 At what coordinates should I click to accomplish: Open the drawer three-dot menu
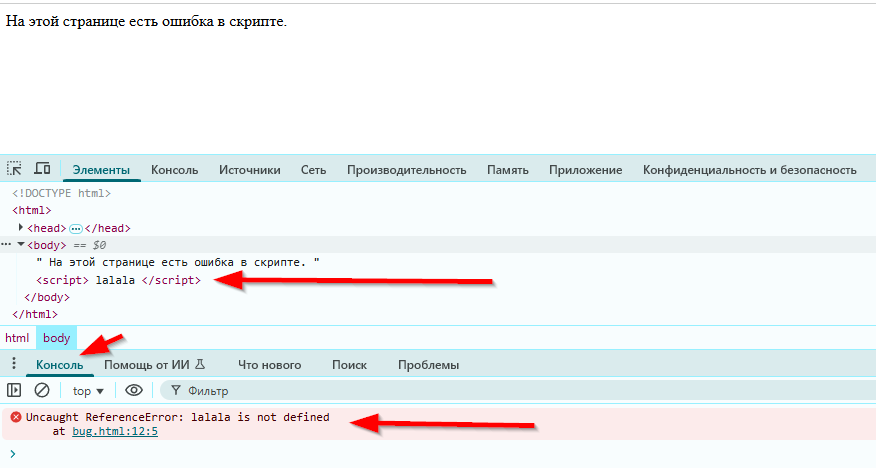click(14, 364)
